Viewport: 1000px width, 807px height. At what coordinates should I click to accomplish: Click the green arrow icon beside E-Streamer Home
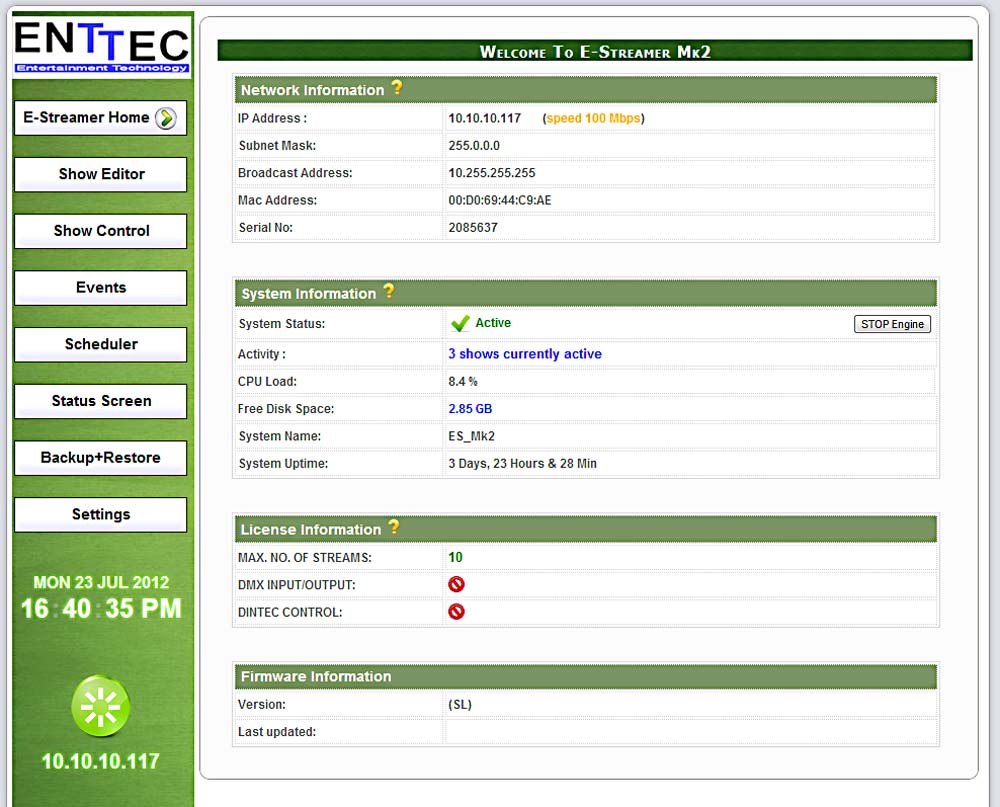coord(166,118)
